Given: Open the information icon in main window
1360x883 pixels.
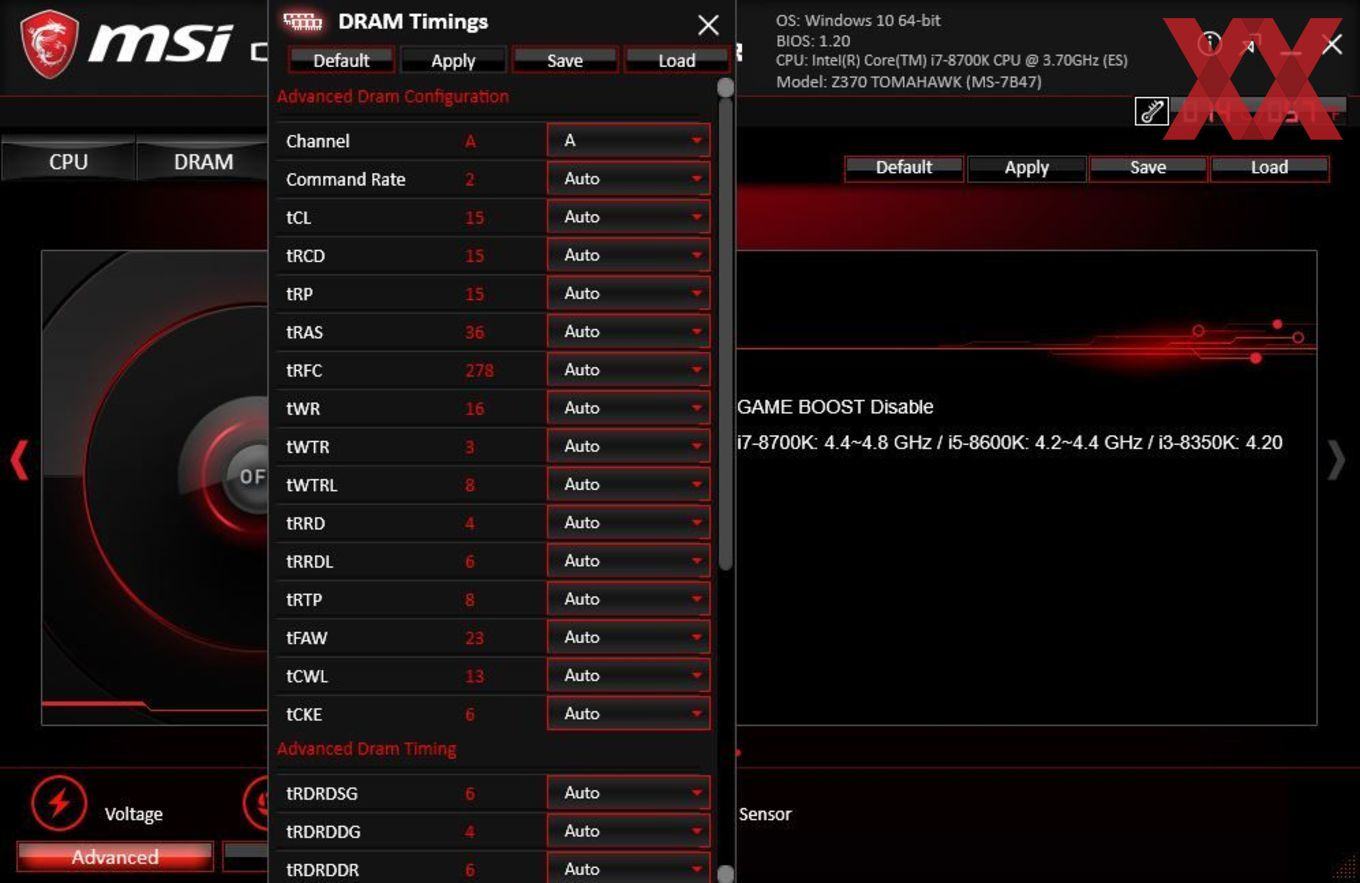Looking at the screenshot, I should click(1210, 43).
